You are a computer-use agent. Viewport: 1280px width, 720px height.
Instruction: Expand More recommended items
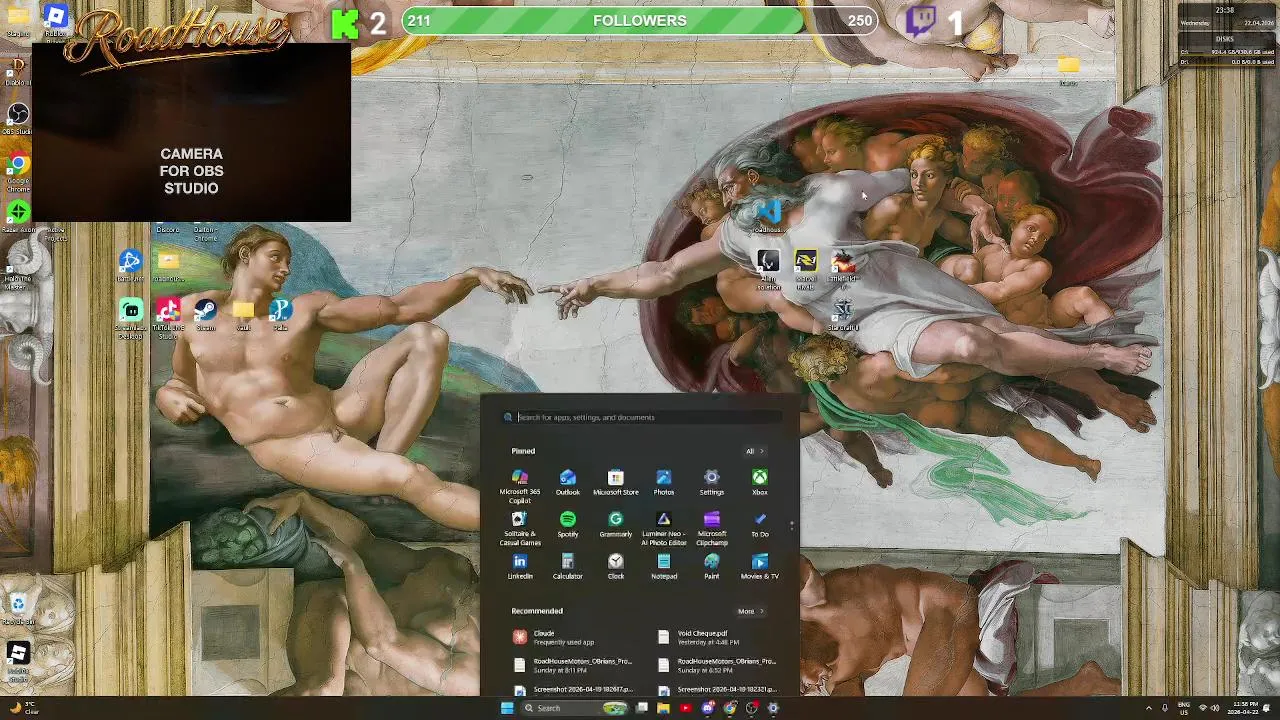tap(750, 611)
